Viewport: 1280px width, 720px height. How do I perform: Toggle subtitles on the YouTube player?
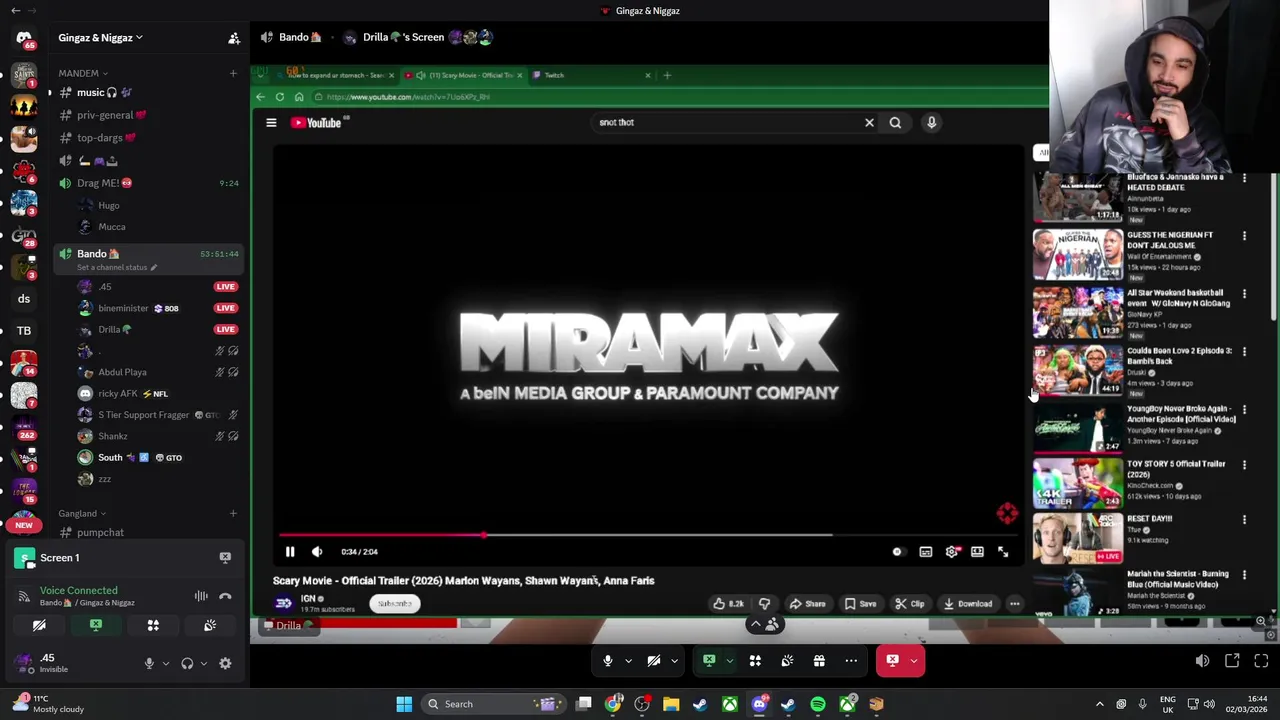click(926, 551)
